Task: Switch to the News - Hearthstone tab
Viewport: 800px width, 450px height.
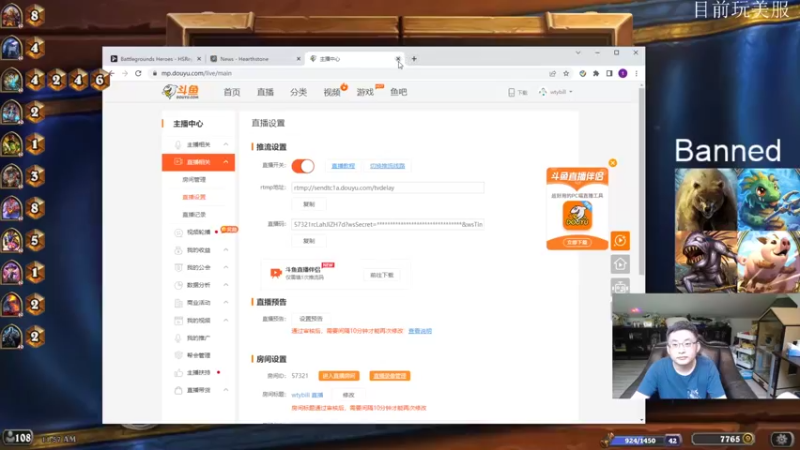Action: coord(255,59)
